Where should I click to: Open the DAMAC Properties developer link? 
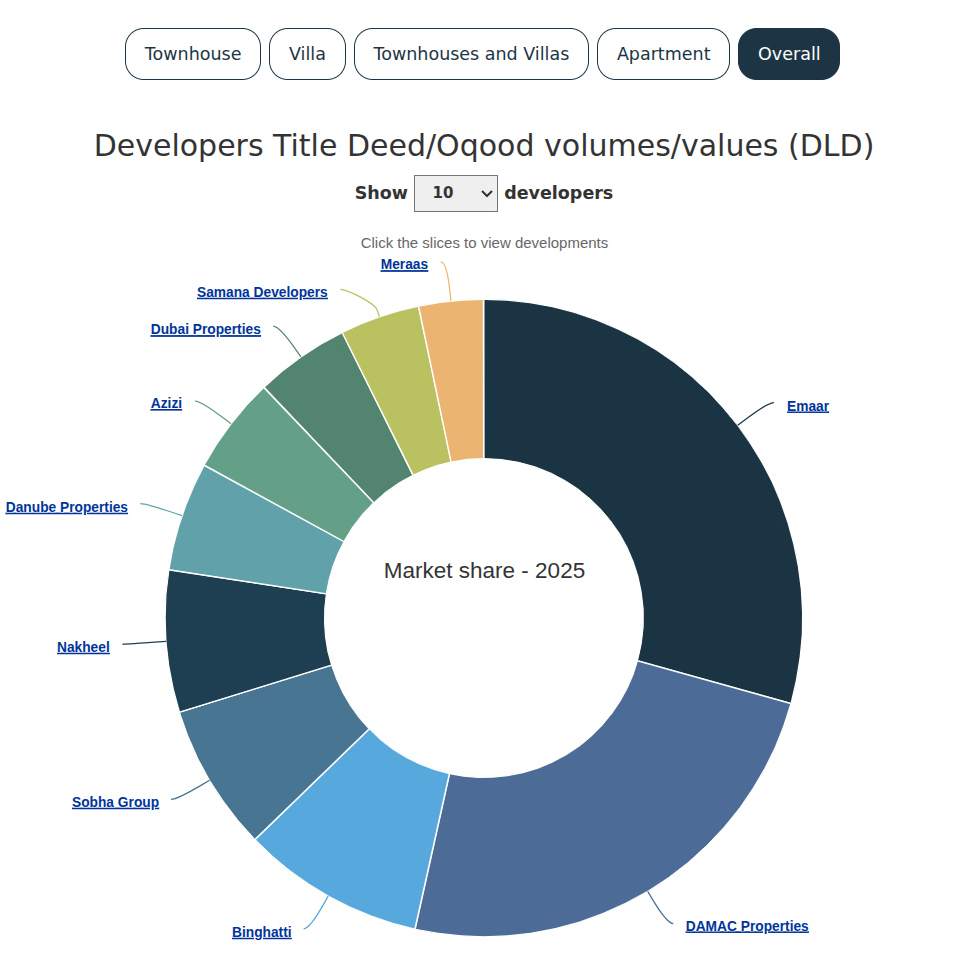coord(747,925)
